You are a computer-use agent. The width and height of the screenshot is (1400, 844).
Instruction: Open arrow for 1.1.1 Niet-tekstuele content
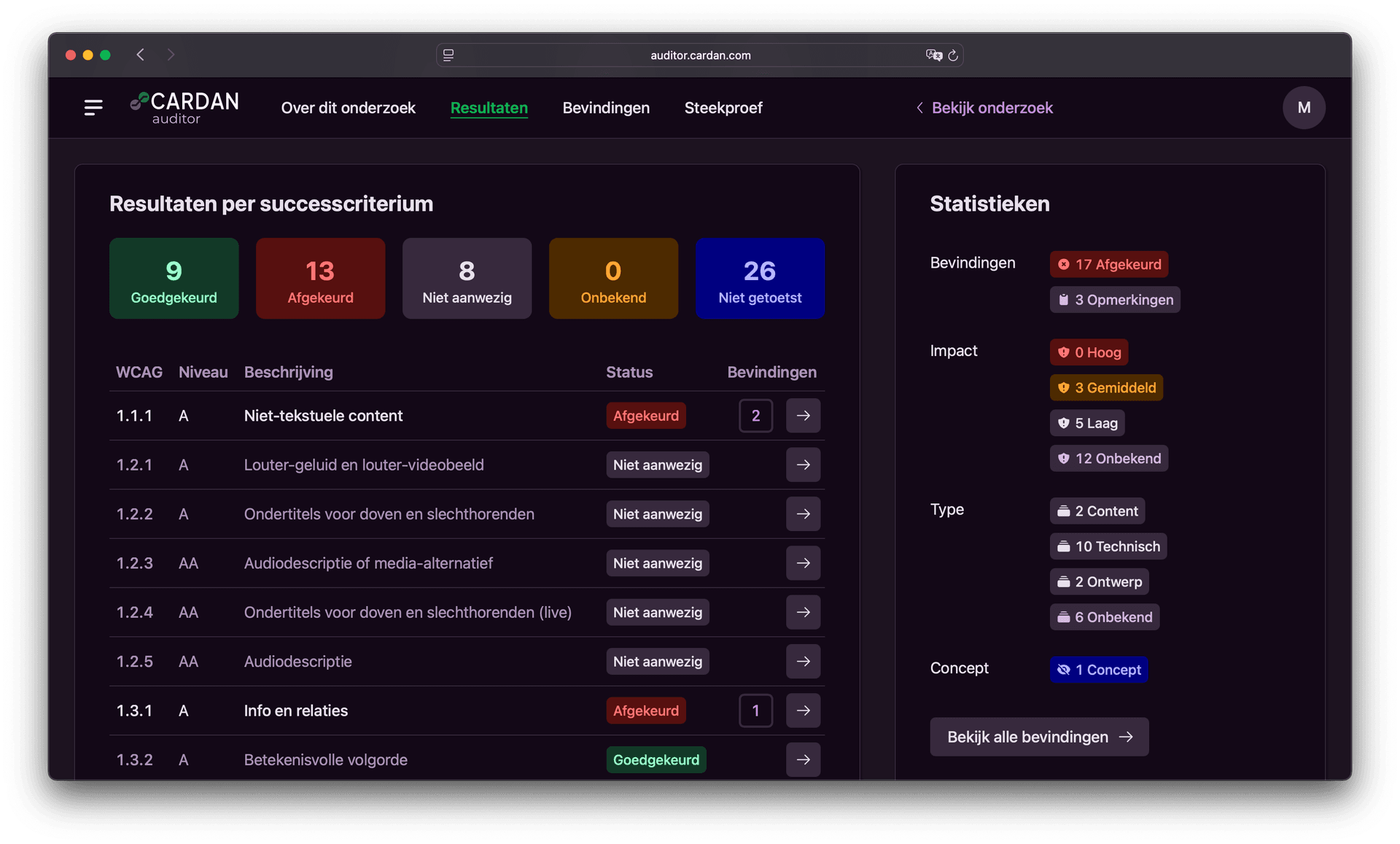(803, 416)
